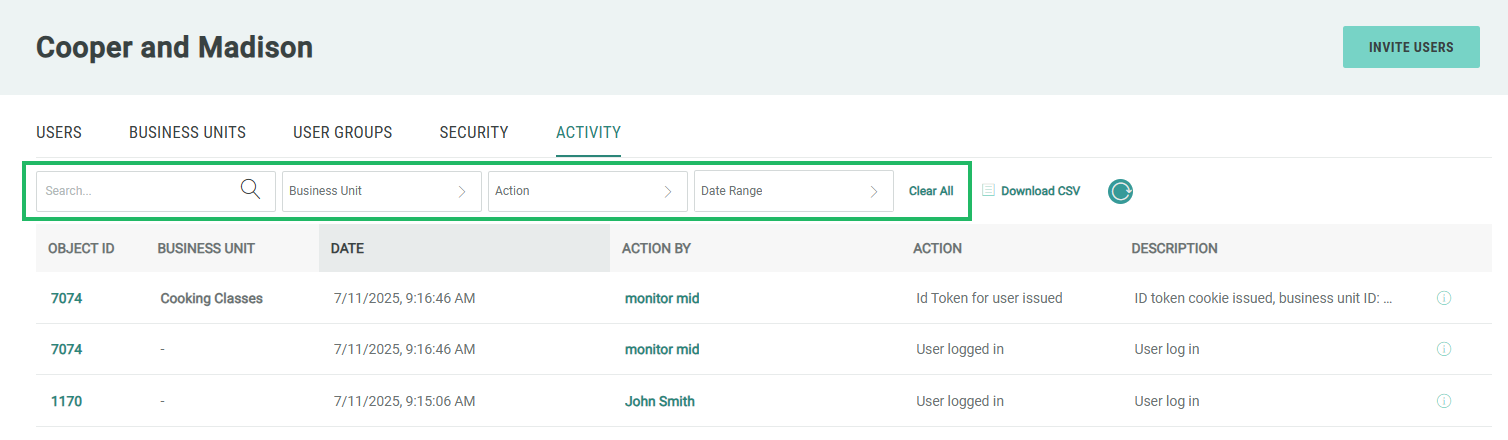Screen dimensions: 1508x440
Task: Expand the Action filter dropdown
Action: click(x=587, y=191)
